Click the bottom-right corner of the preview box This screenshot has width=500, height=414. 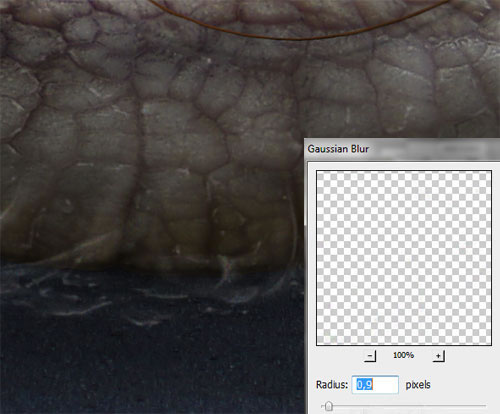click(491, 345)
